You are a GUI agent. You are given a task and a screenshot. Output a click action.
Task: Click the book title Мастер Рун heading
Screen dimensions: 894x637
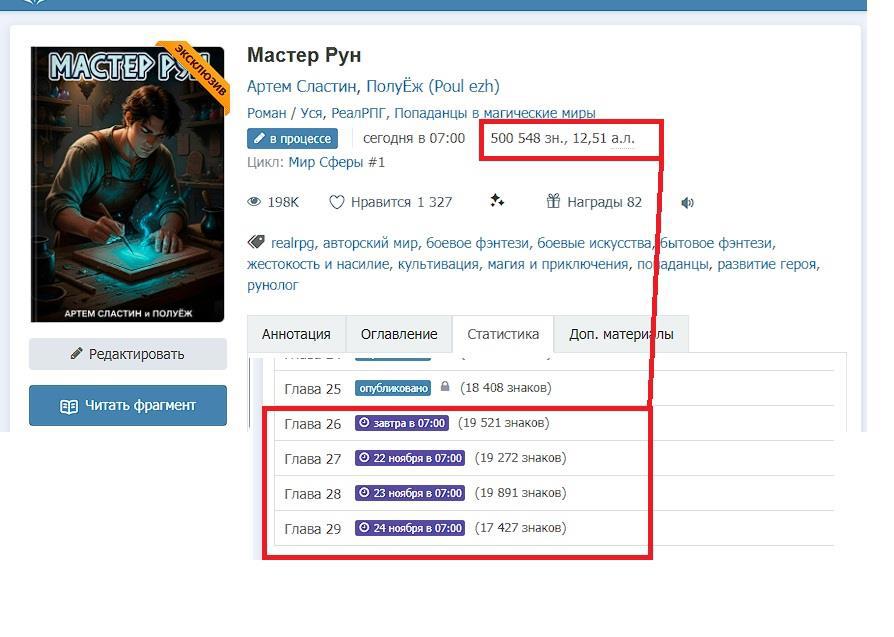click(x=304, y=55)
